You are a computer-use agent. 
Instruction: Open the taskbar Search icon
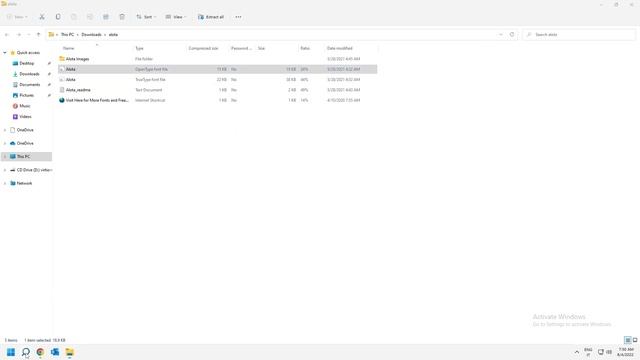26,352
